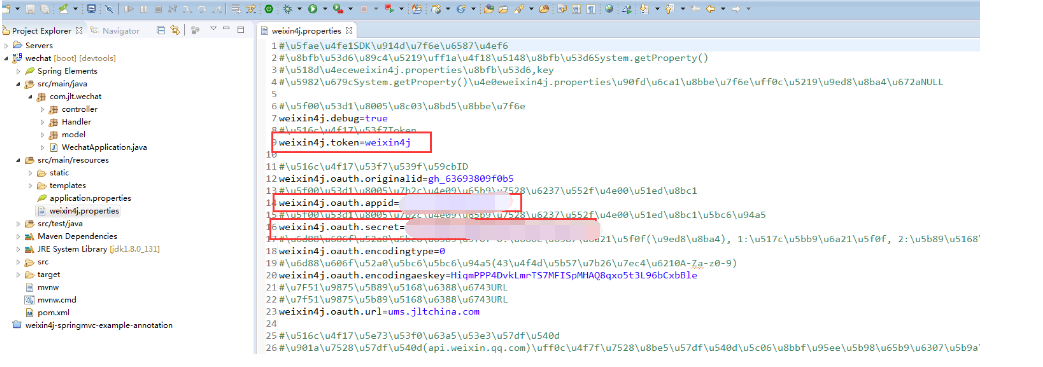Image resolution: width=1043 pixels, height=367 pixels.
Task: Expand the Servers tree node
Action: coord(6,45)
